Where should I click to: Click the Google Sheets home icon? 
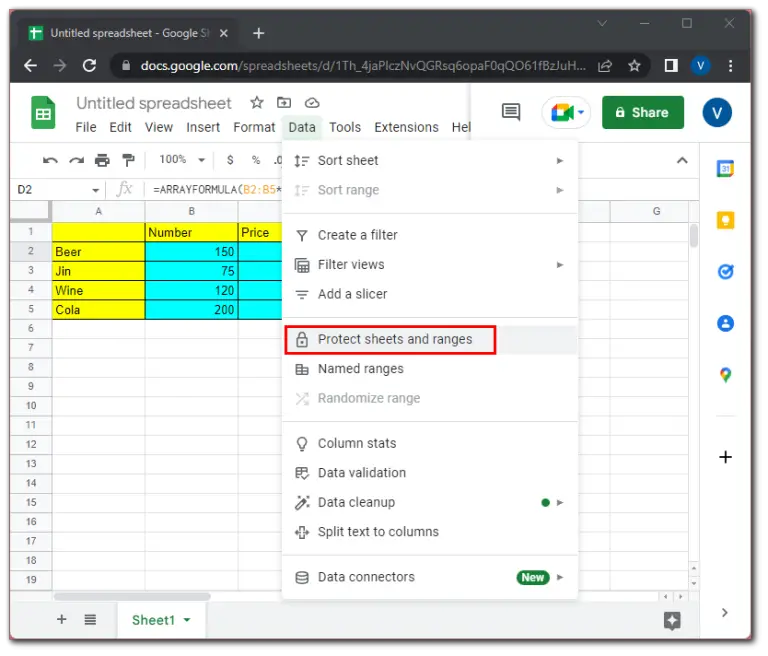click(x=43, y=113)
